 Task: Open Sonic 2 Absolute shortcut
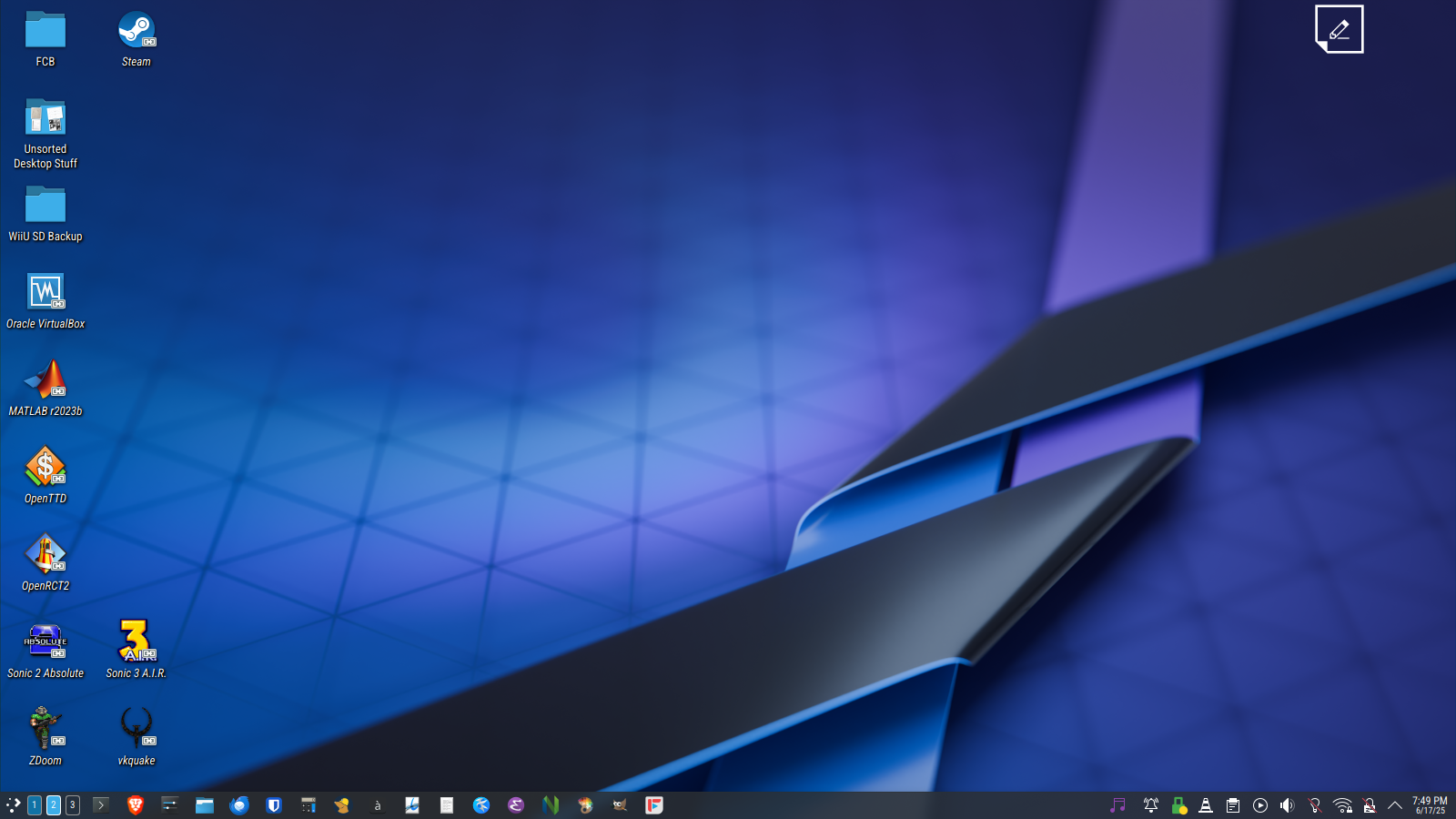pos(45,650)
